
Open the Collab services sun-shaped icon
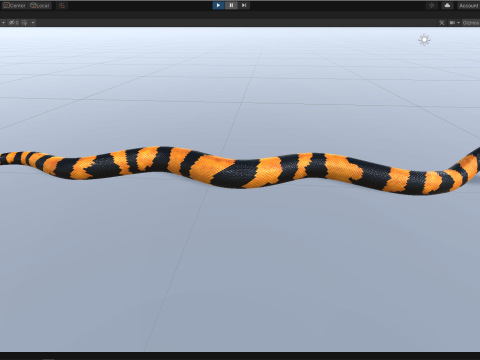coord(431,6)
